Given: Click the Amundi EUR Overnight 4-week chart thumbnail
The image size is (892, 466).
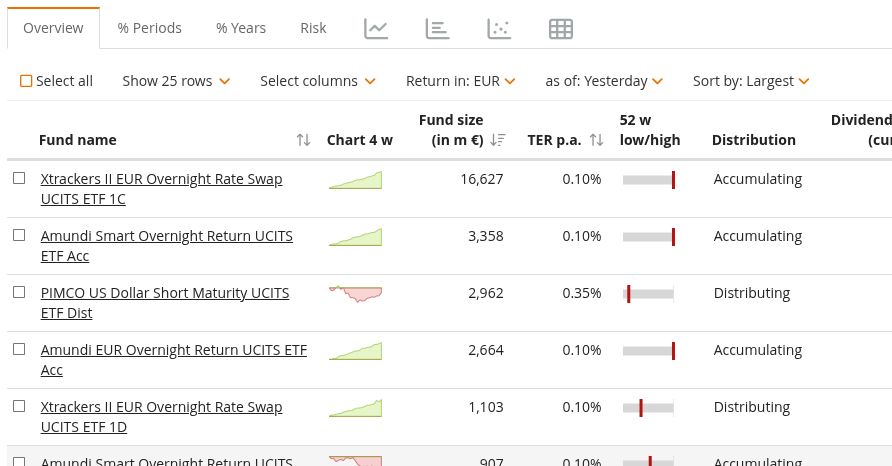Looking at the screenshot, I should coord(356,350).
